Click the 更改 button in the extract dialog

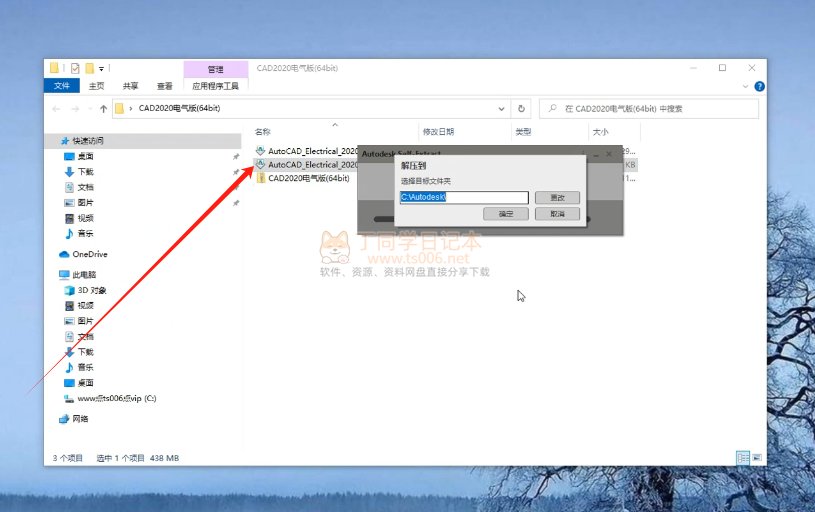[557, 198]
